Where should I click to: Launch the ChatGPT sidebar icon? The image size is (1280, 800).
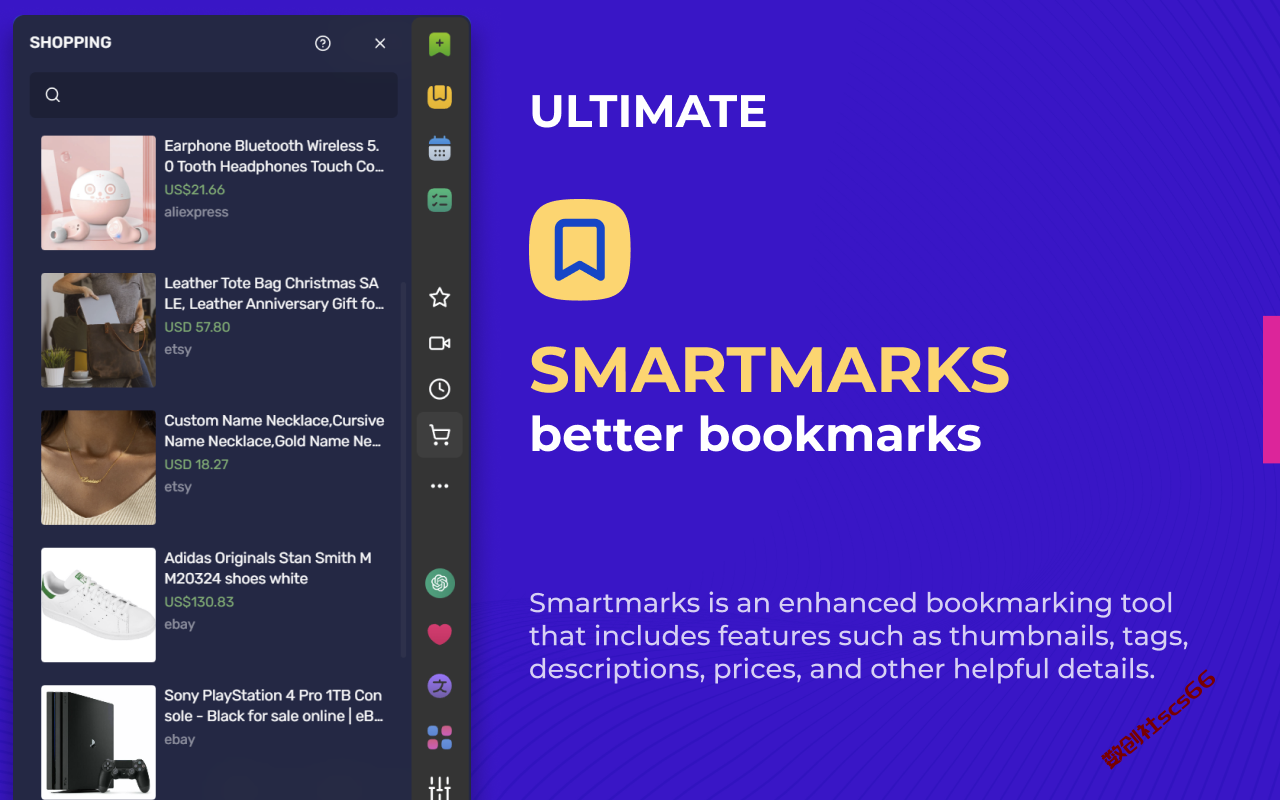click(440, 583)
